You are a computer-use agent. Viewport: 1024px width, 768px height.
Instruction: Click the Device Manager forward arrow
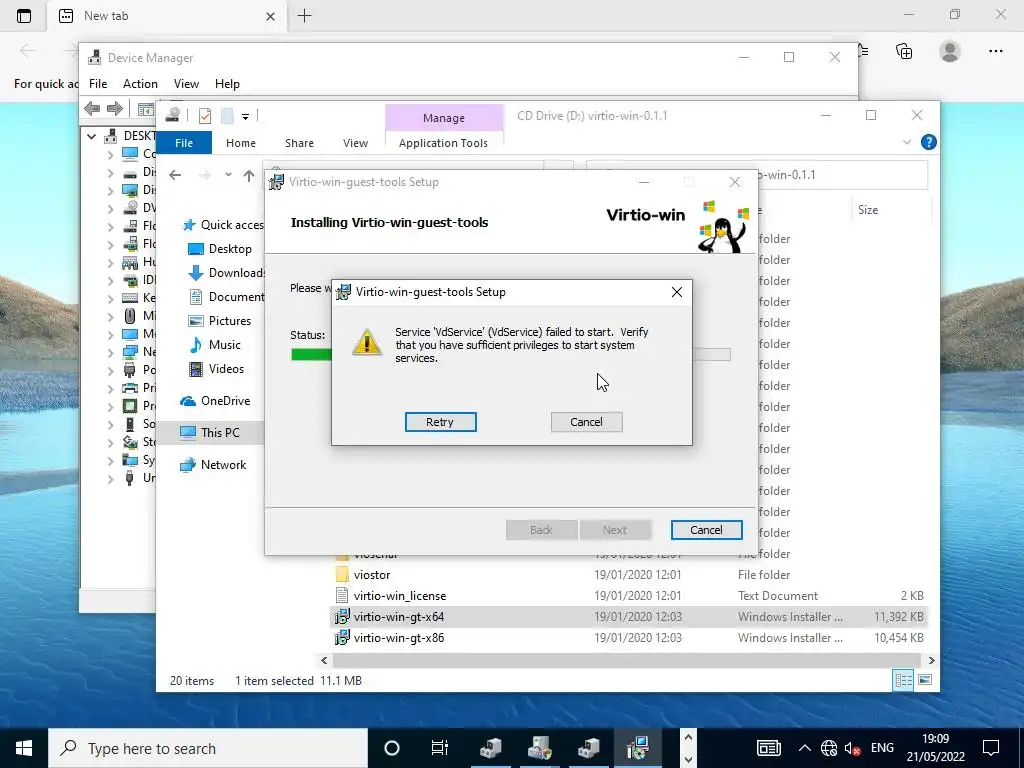point(114,108)
